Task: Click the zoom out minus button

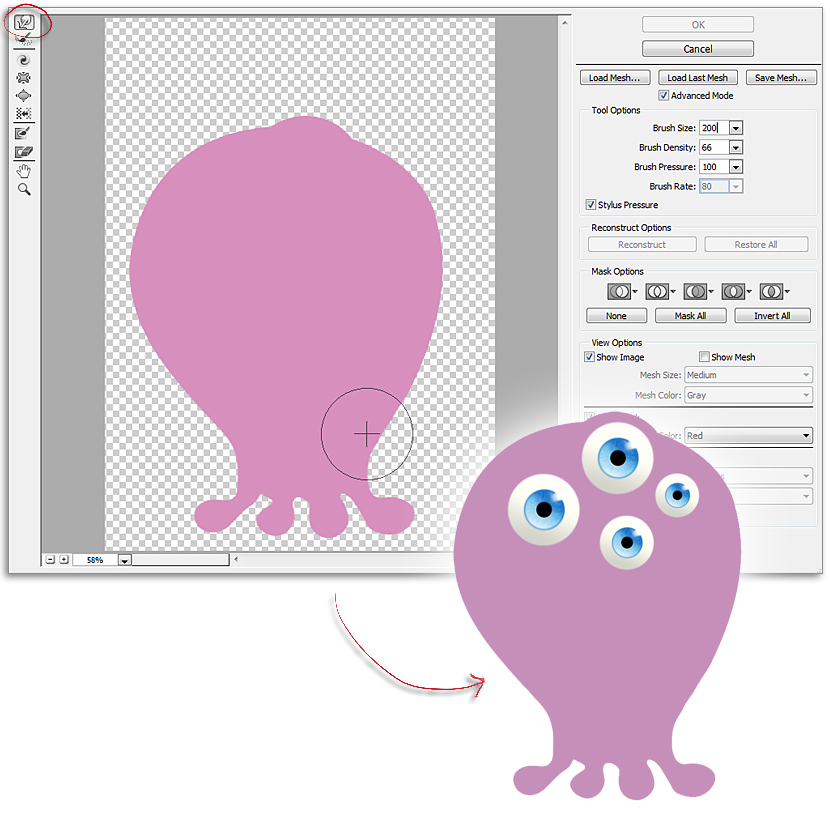Action: [50, 560]
